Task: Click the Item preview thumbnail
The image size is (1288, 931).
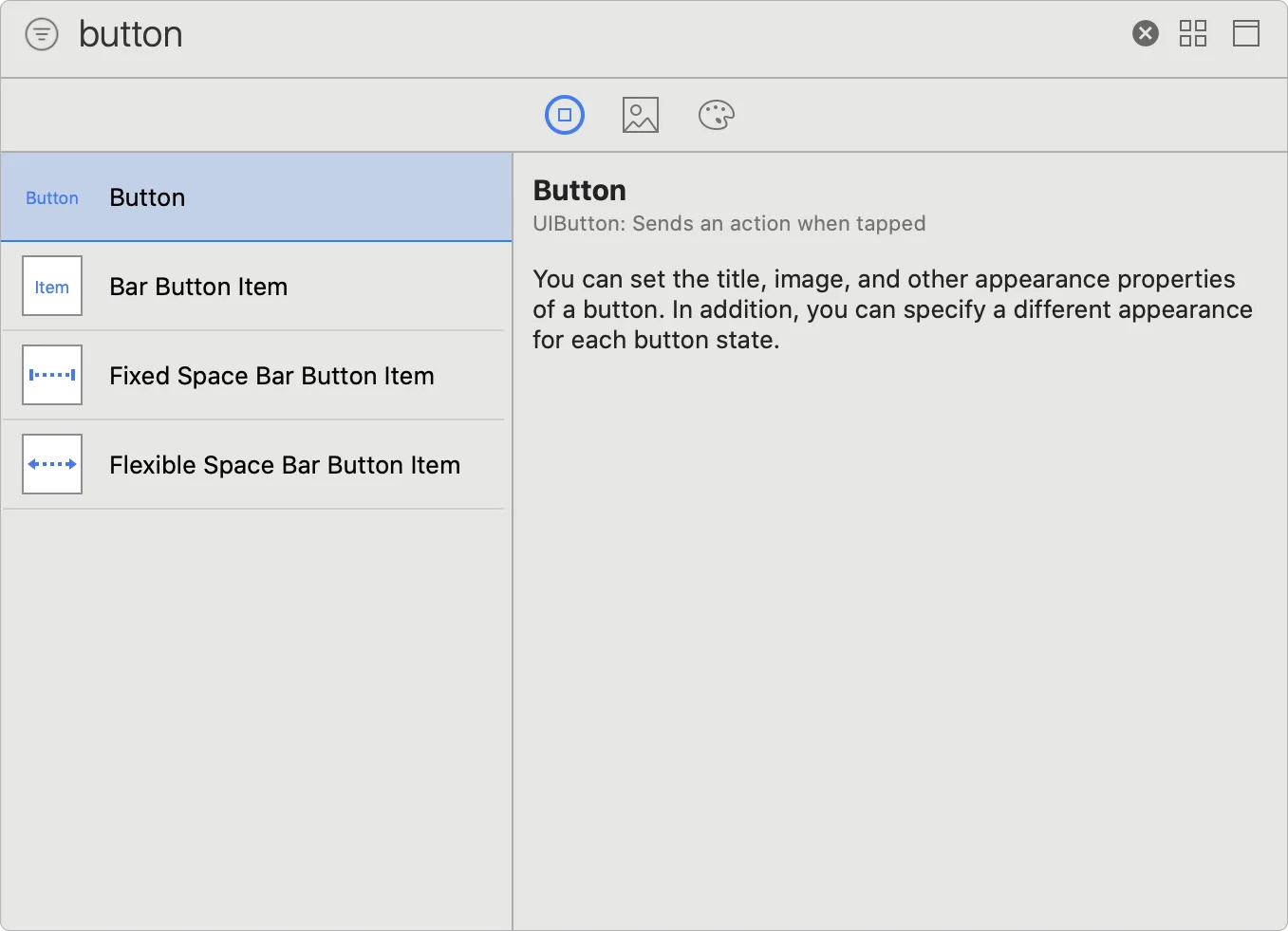Action: click(52, 286)
